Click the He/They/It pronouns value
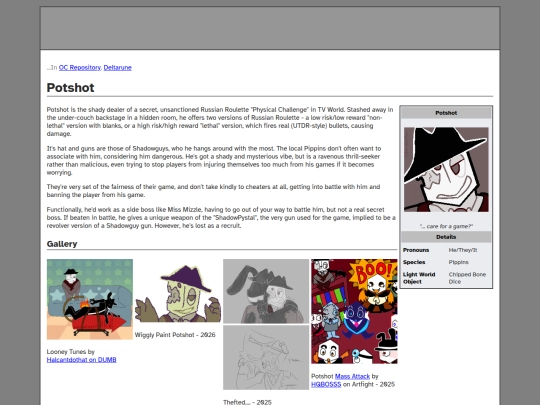 coord(463,250)
